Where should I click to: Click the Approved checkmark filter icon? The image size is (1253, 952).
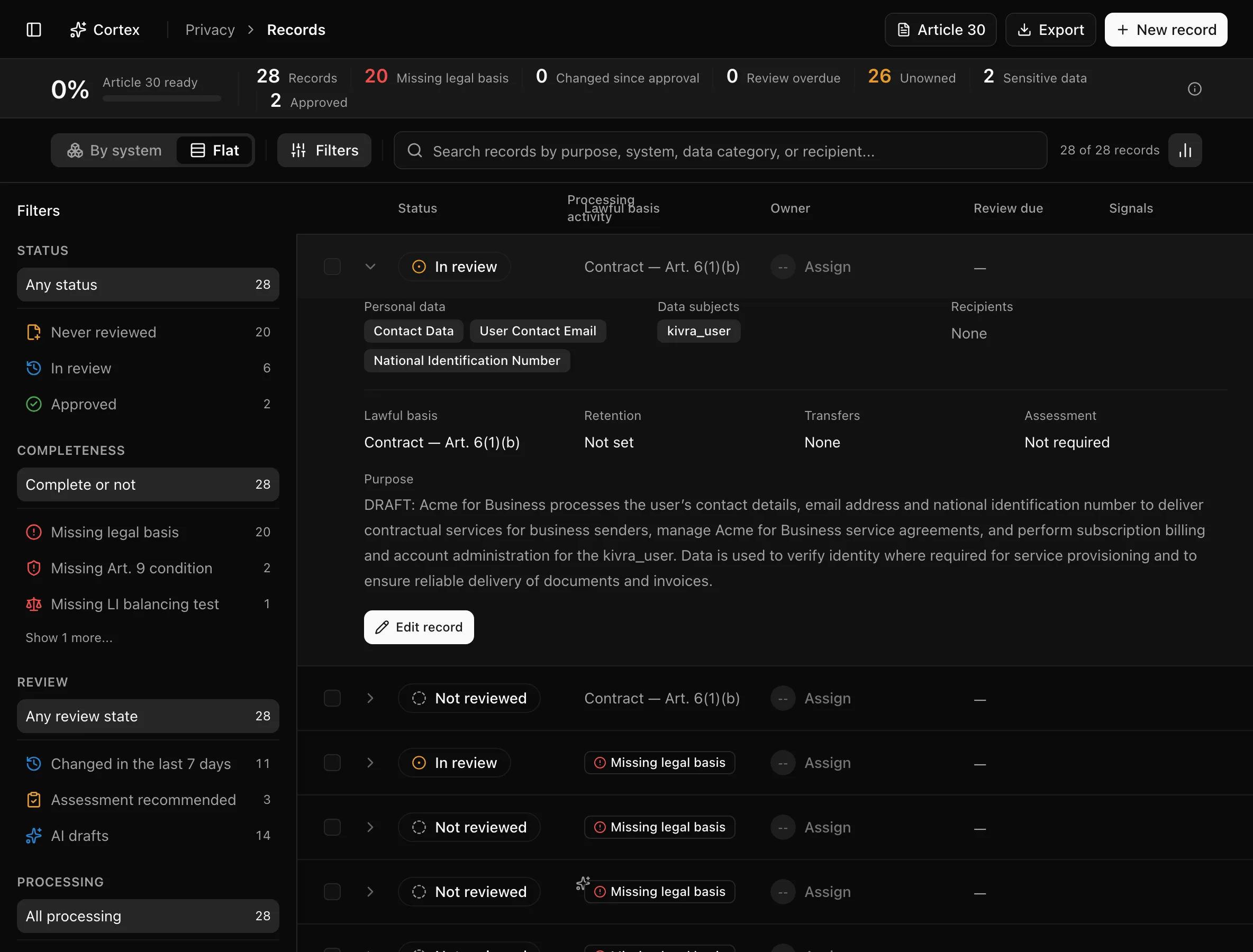click(x=34, y=404)
